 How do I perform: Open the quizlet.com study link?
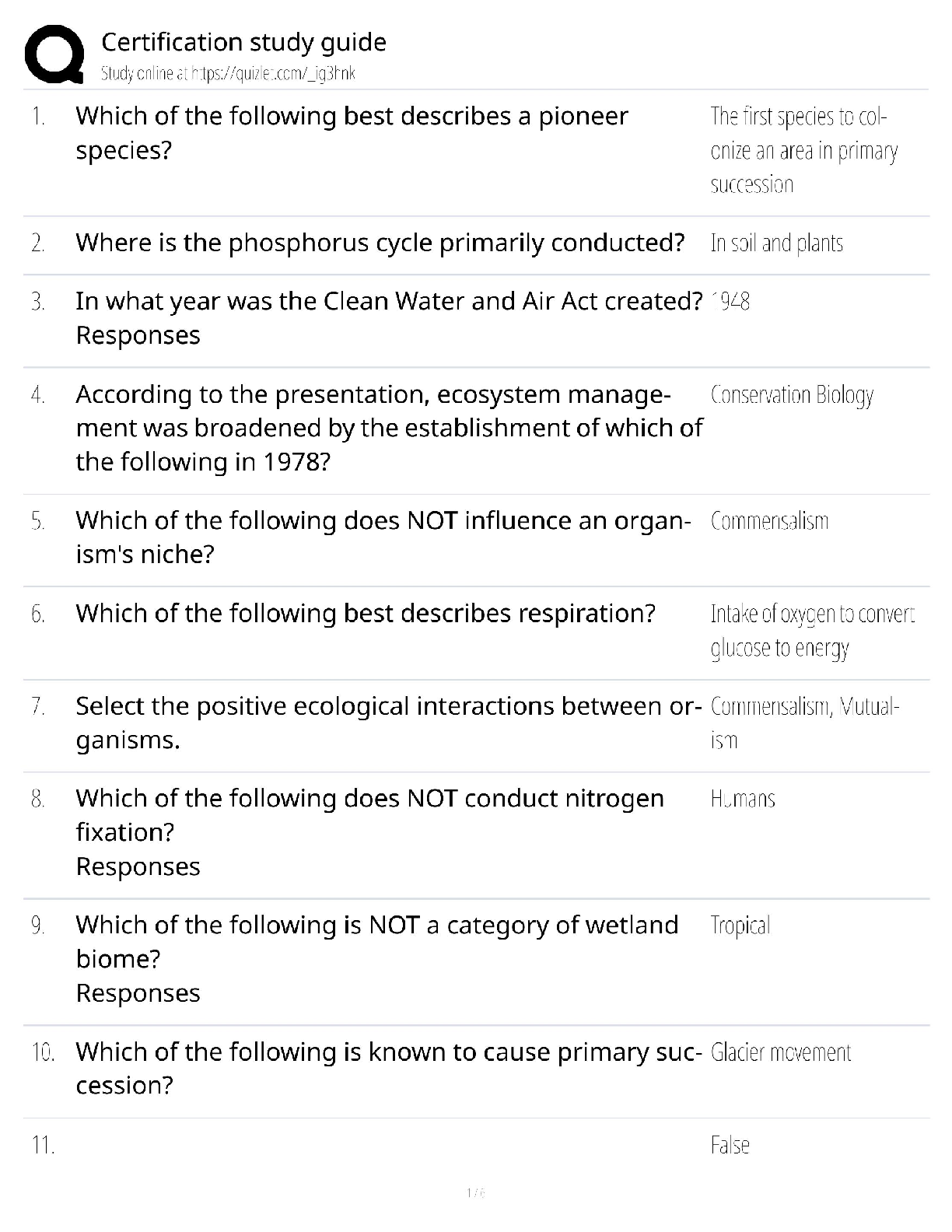(228, 74)
